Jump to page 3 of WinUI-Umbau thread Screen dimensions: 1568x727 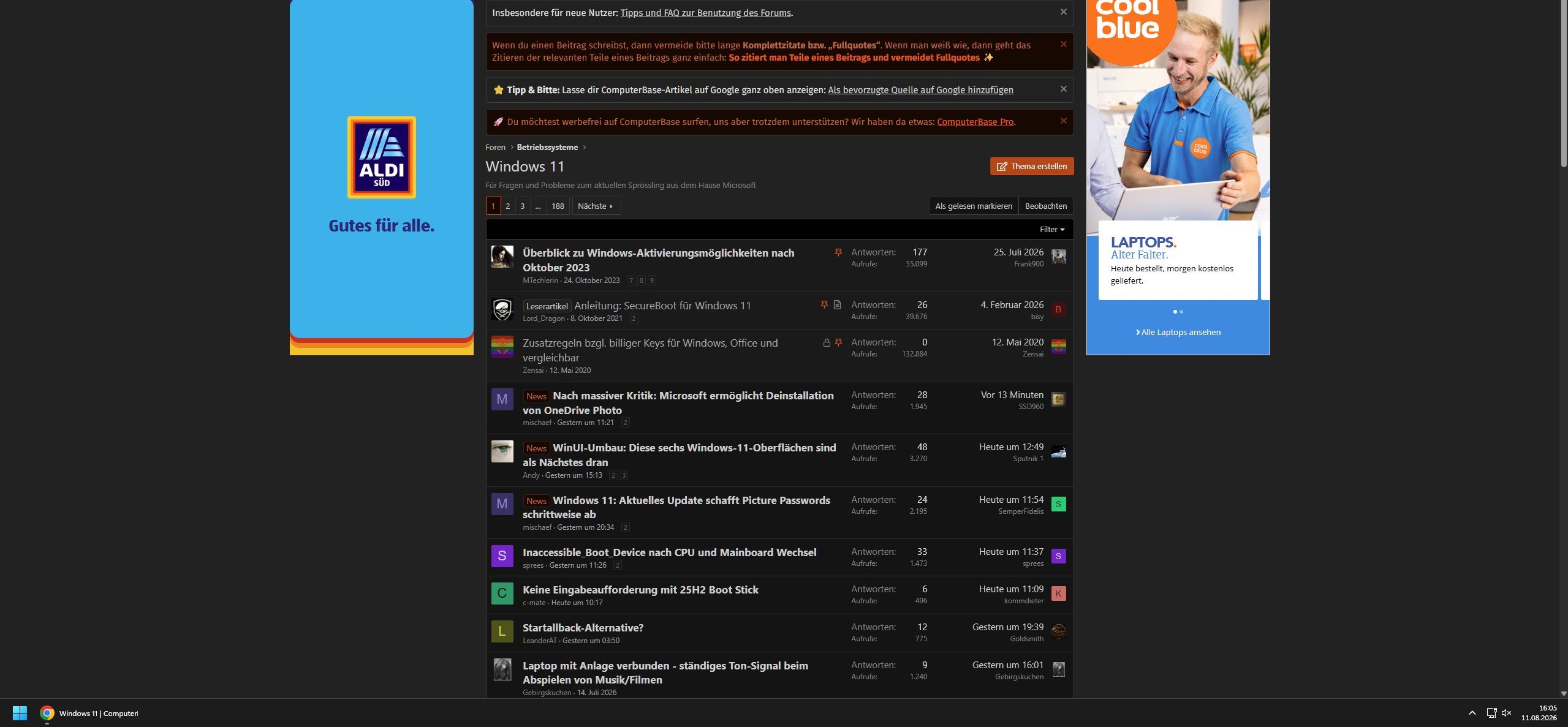(624, 475)
